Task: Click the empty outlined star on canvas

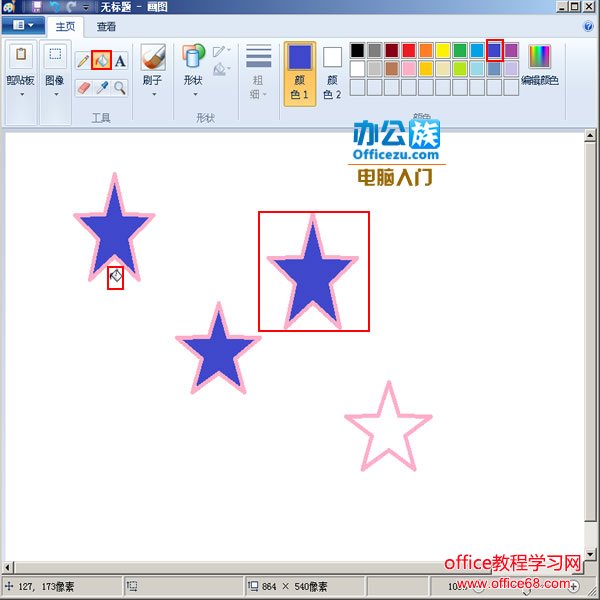Action: [388, 426]
